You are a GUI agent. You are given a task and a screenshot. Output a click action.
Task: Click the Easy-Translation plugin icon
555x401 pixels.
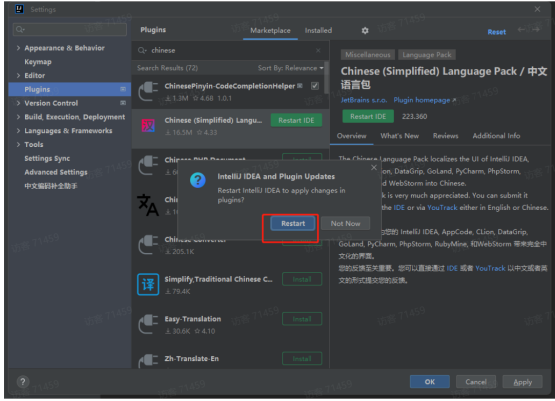pyautogui.click(x=148, y=324)
